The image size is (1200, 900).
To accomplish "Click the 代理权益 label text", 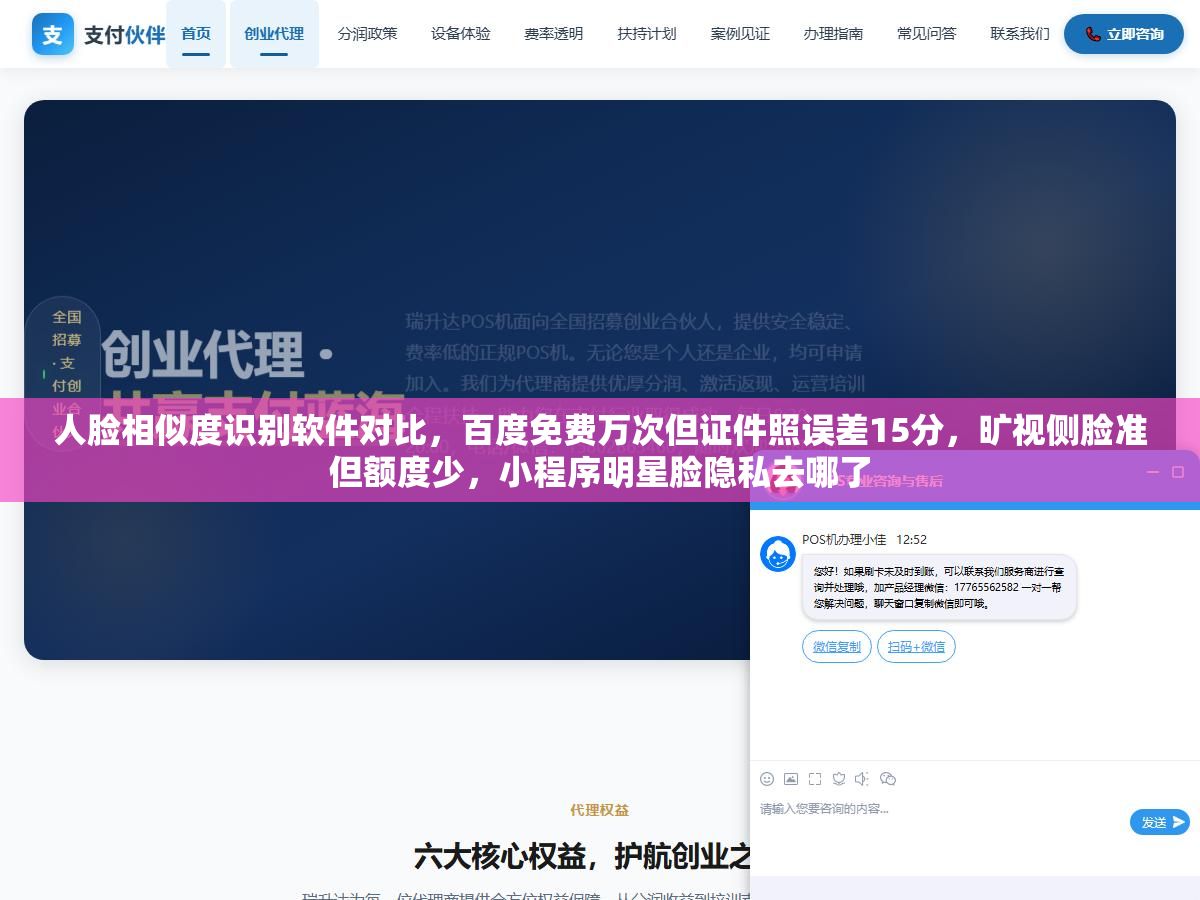I will 600,810.
